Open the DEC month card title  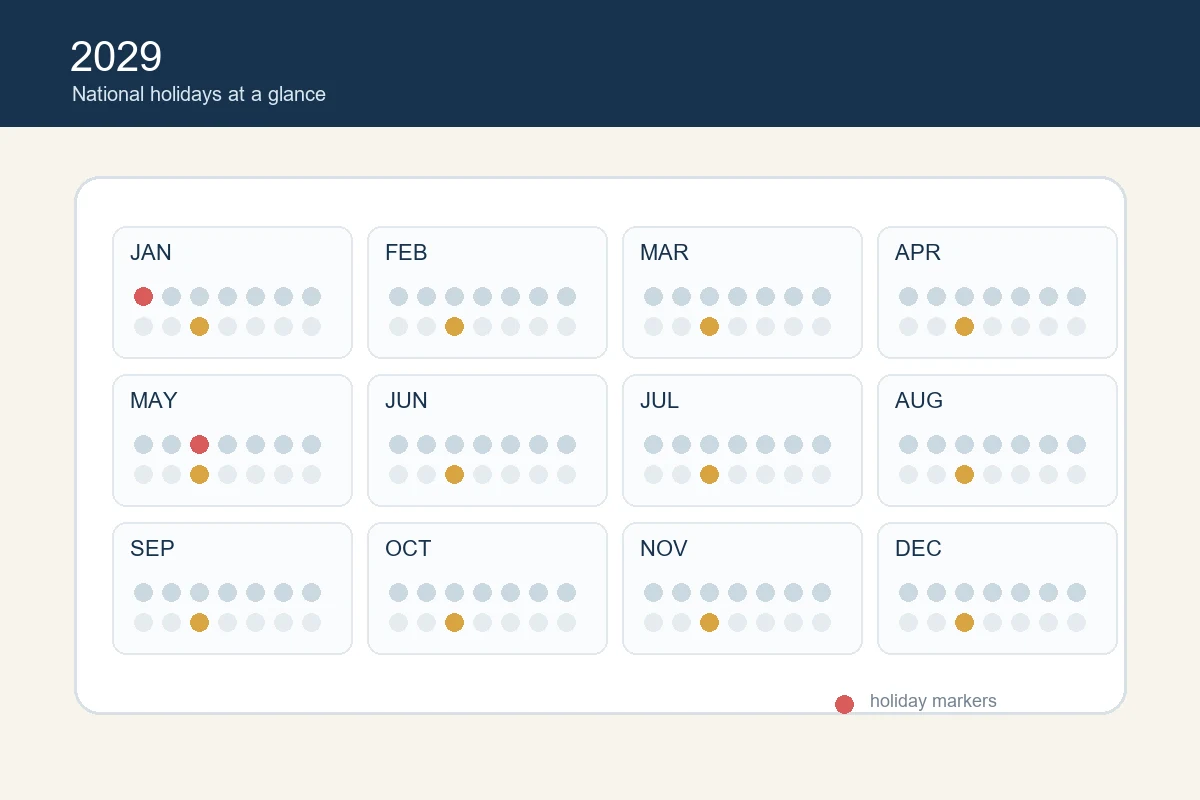coord(918,548)
